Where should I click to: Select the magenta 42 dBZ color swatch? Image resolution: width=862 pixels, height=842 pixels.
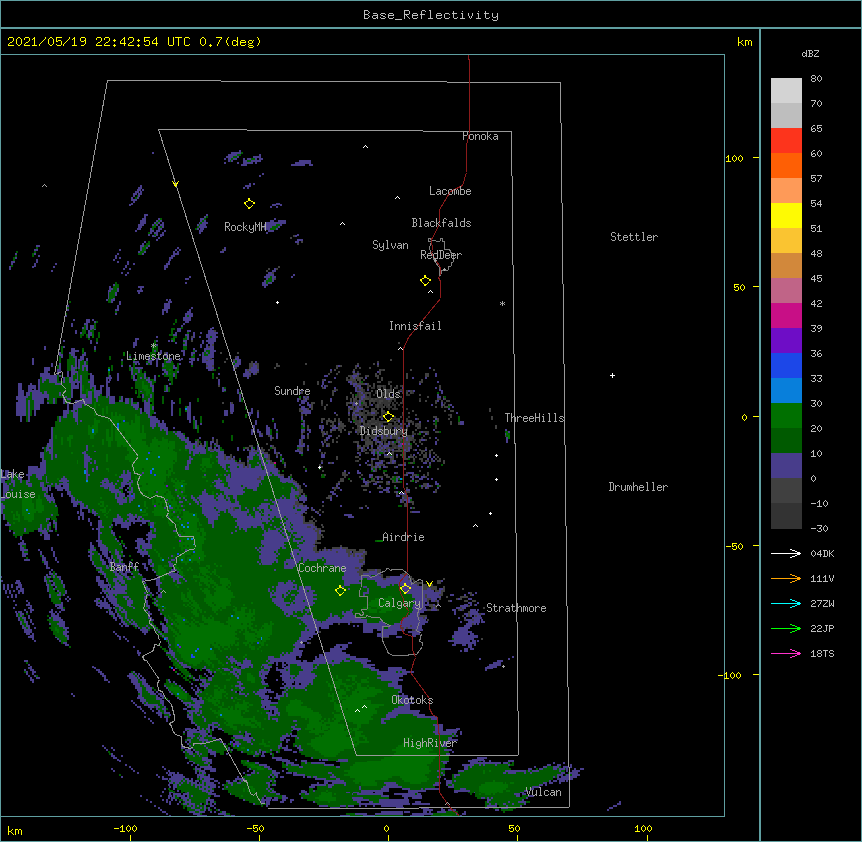pyautogui.click(x=786, y=315)
